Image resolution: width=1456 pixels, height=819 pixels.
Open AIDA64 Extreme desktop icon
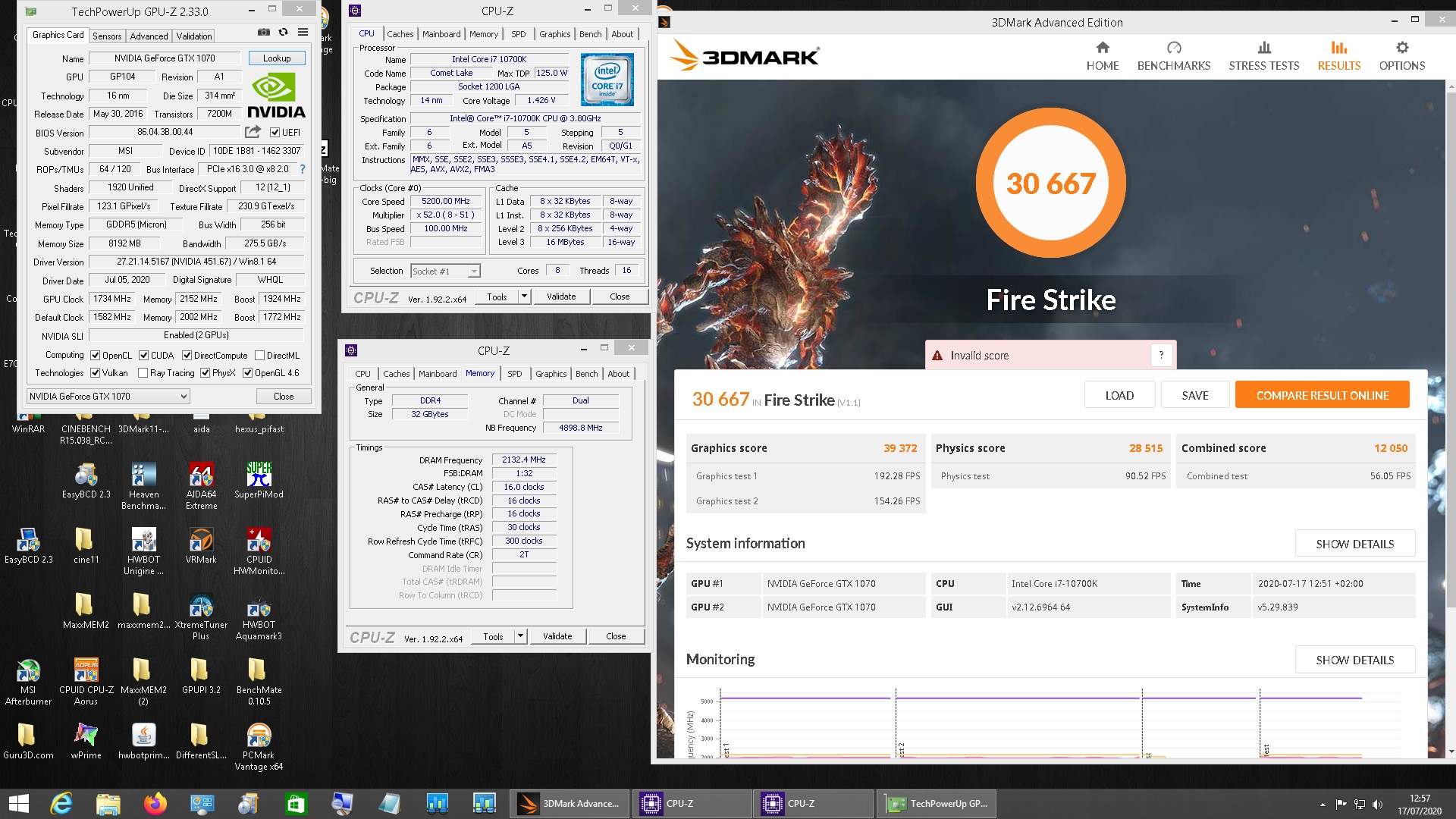tap(201, 485)
